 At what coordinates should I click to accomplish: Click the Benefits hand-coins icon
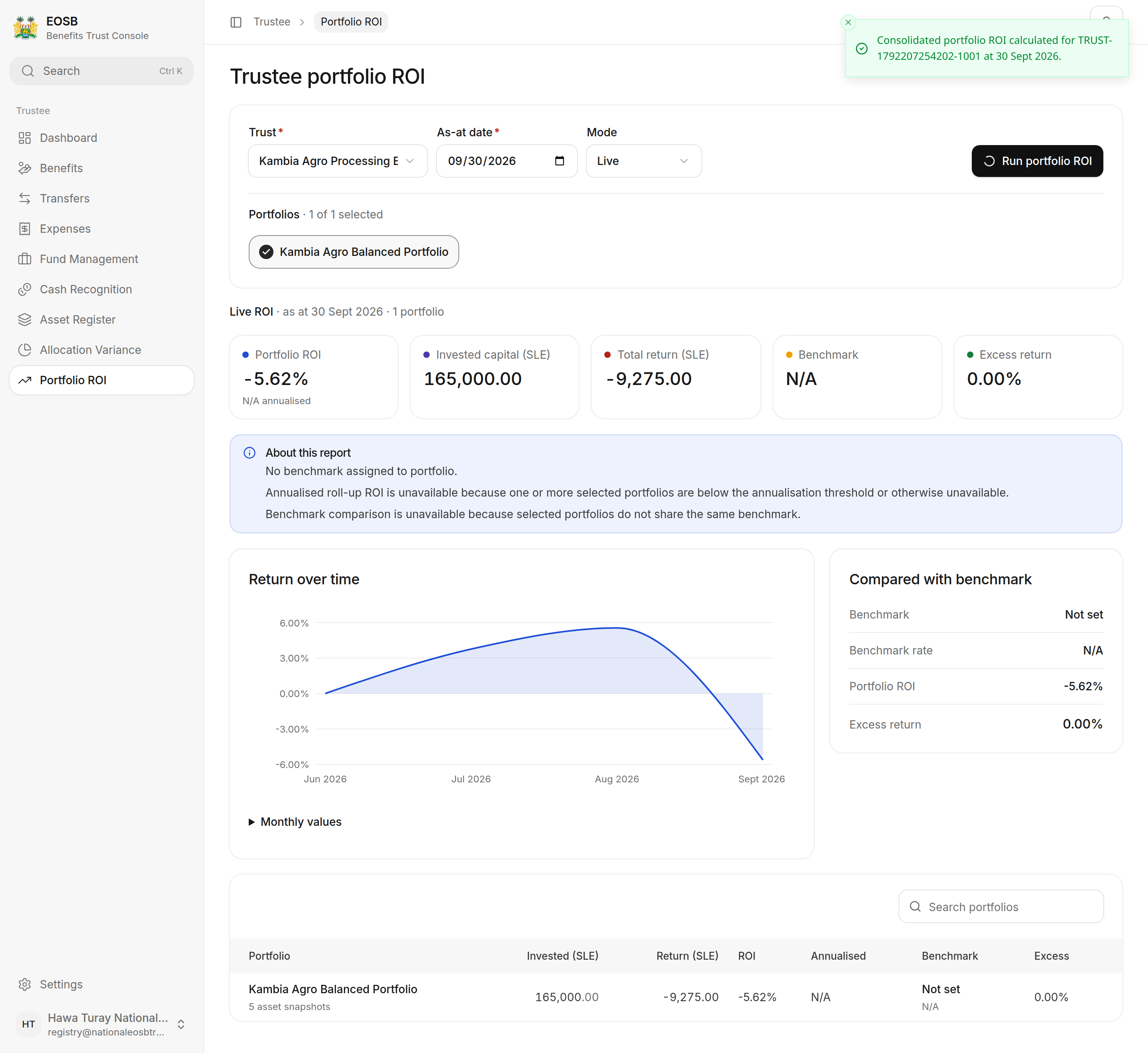(x=24, y=168)
